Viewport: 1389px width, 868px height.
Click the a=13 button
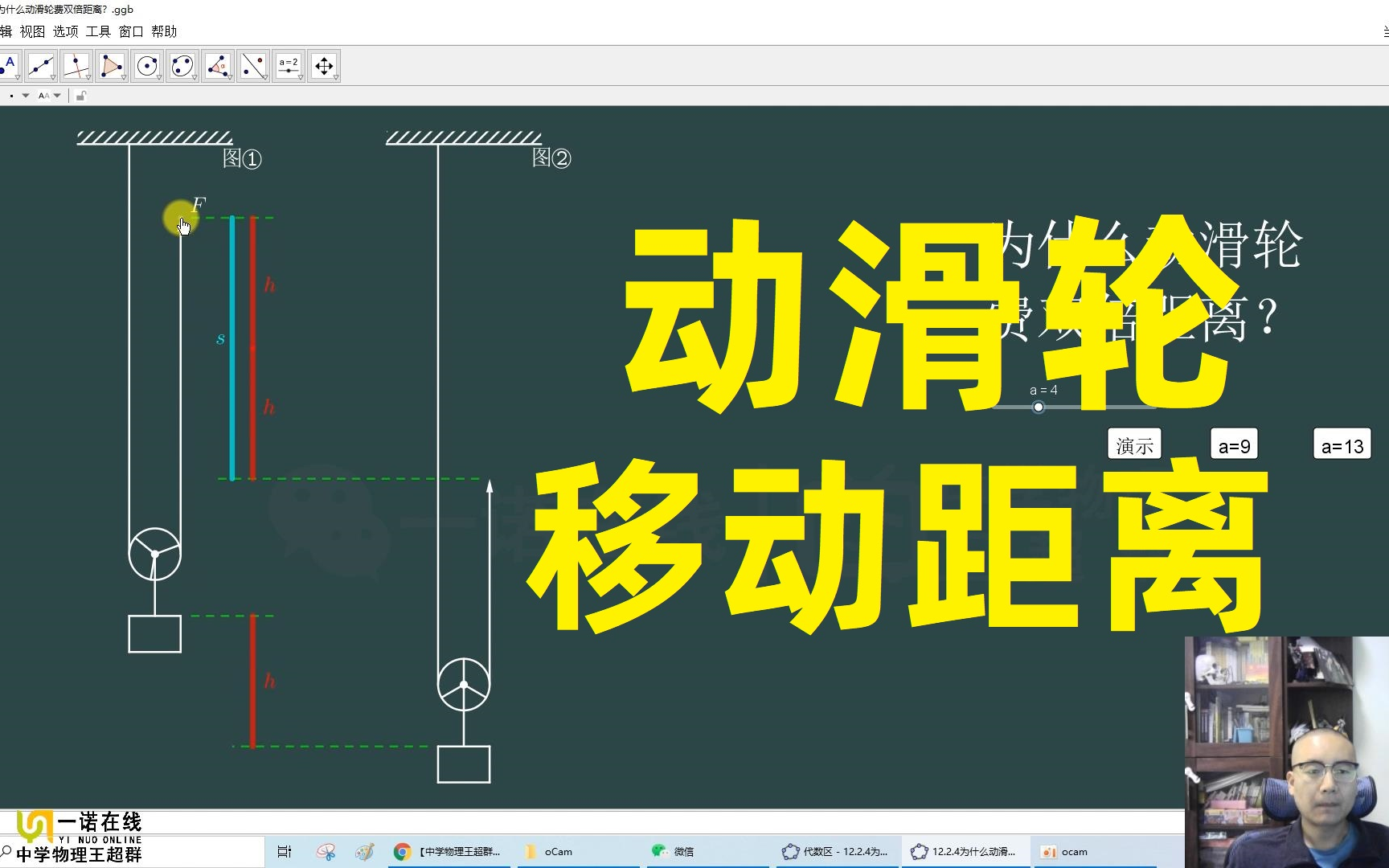click(x=1342, y=444)
